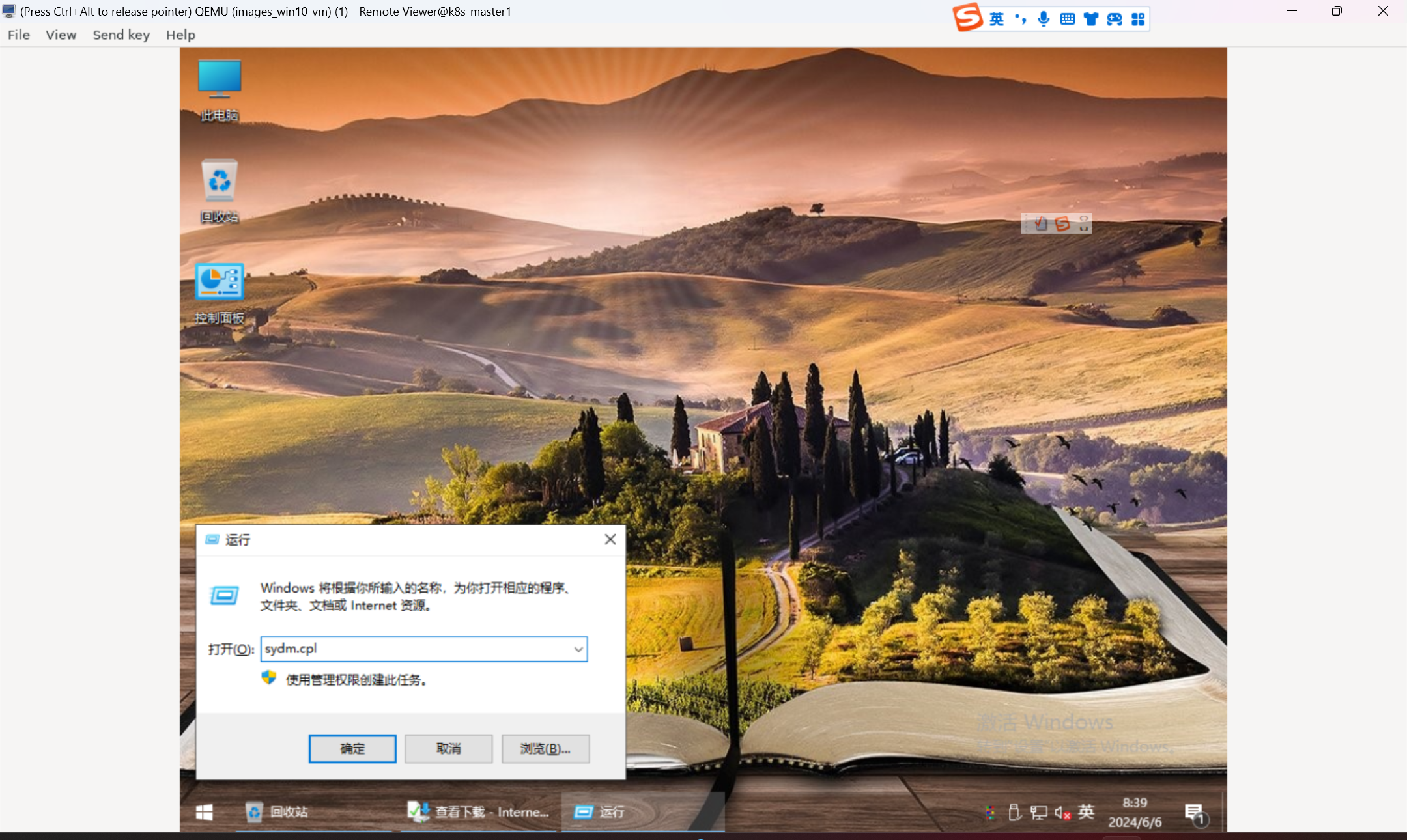Toggle Sogou punctuation mode icon

(x=1020, y=19)
